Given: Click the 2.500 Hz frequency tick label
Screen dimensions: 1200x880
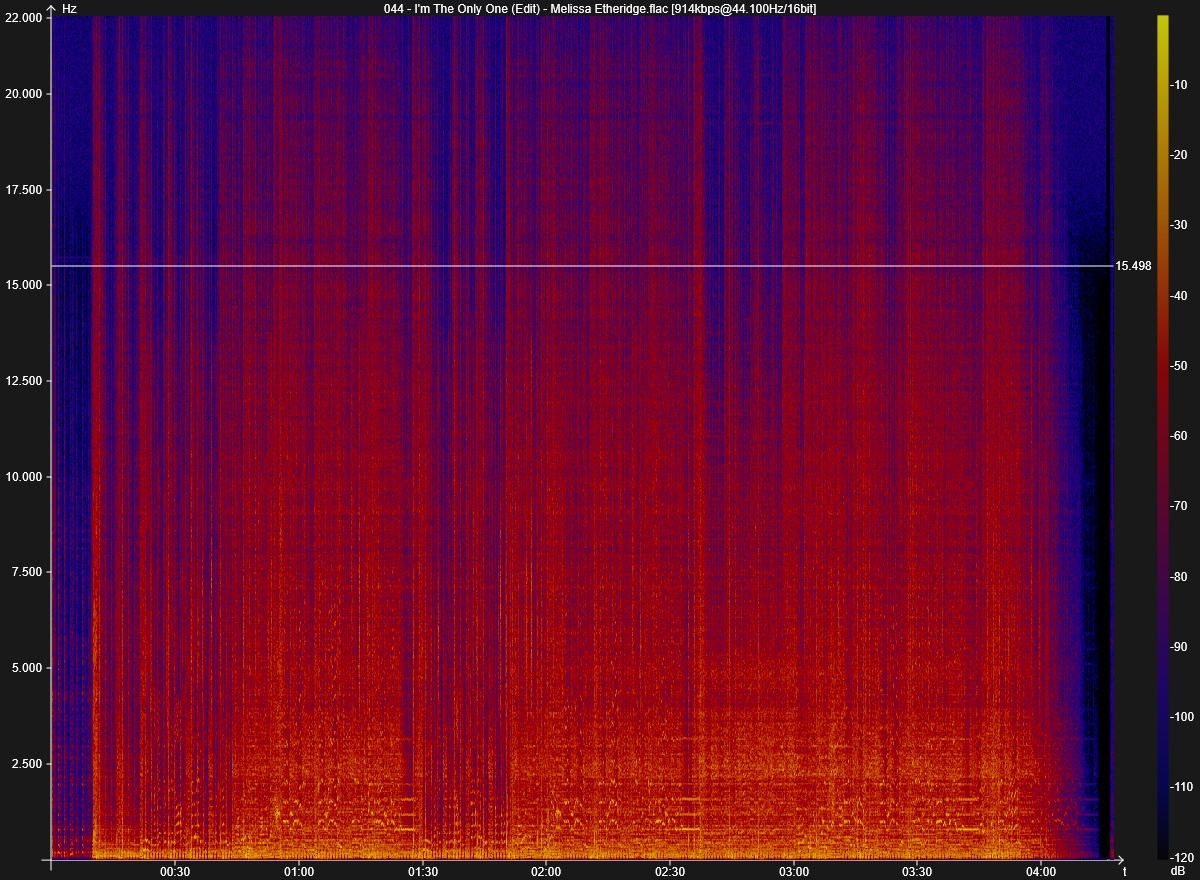Looking at the screenshot, I should [28, 764].
